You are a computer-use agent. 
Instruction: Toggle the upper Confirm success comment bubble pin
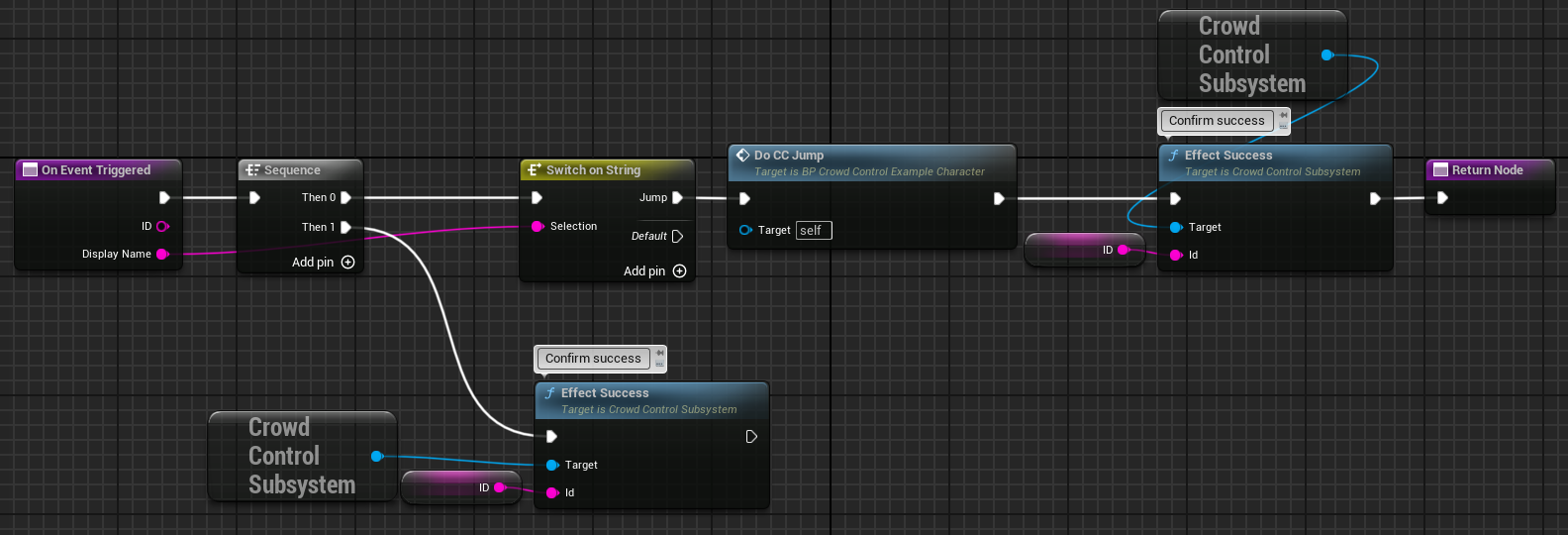[1283, 116]
